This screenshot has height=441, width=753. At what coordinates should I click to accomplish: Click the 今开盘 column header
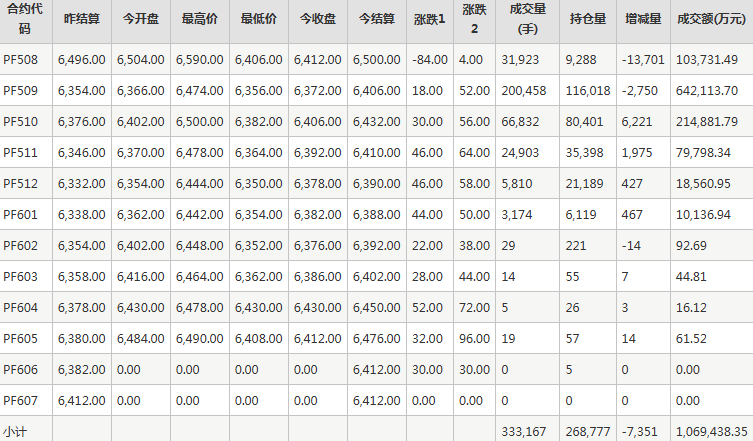click(141, 19)
